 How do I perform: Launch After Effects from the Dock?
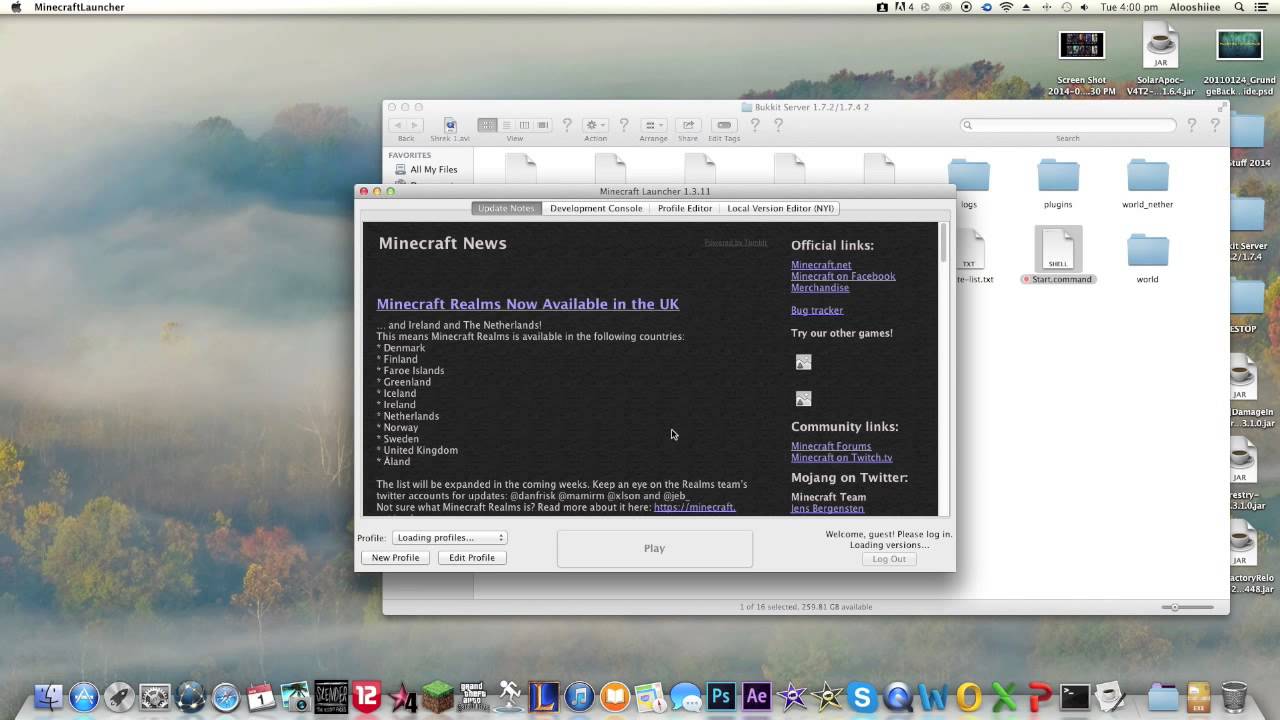pos(756,697)
